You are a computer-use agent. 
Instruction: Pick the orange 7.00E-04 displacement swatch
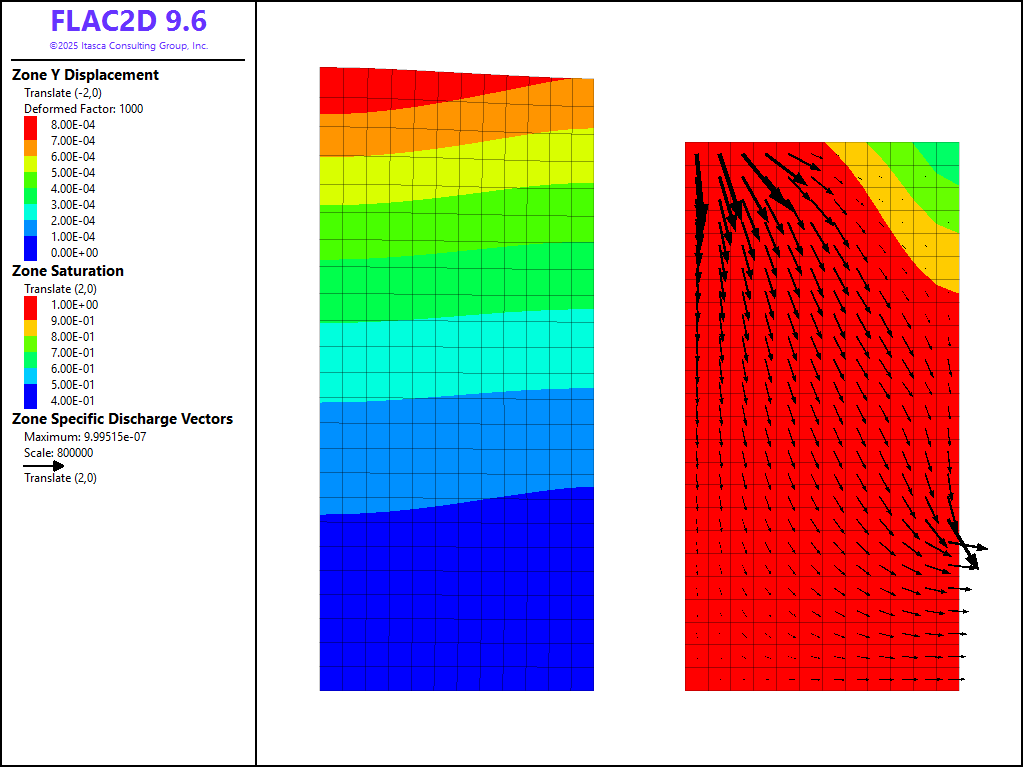(30, 141)
